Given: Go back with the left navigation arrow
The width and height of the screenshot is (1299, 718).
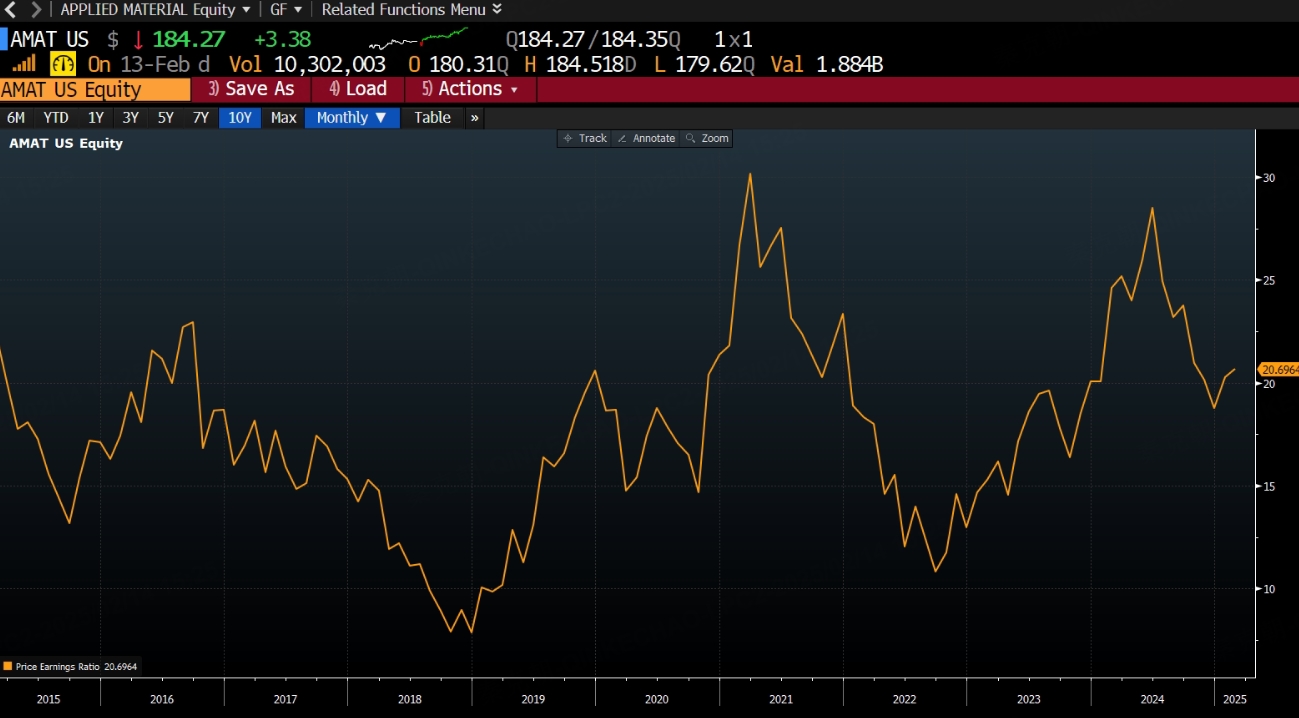Looking at the screenshot, I should tap(11, 10).
